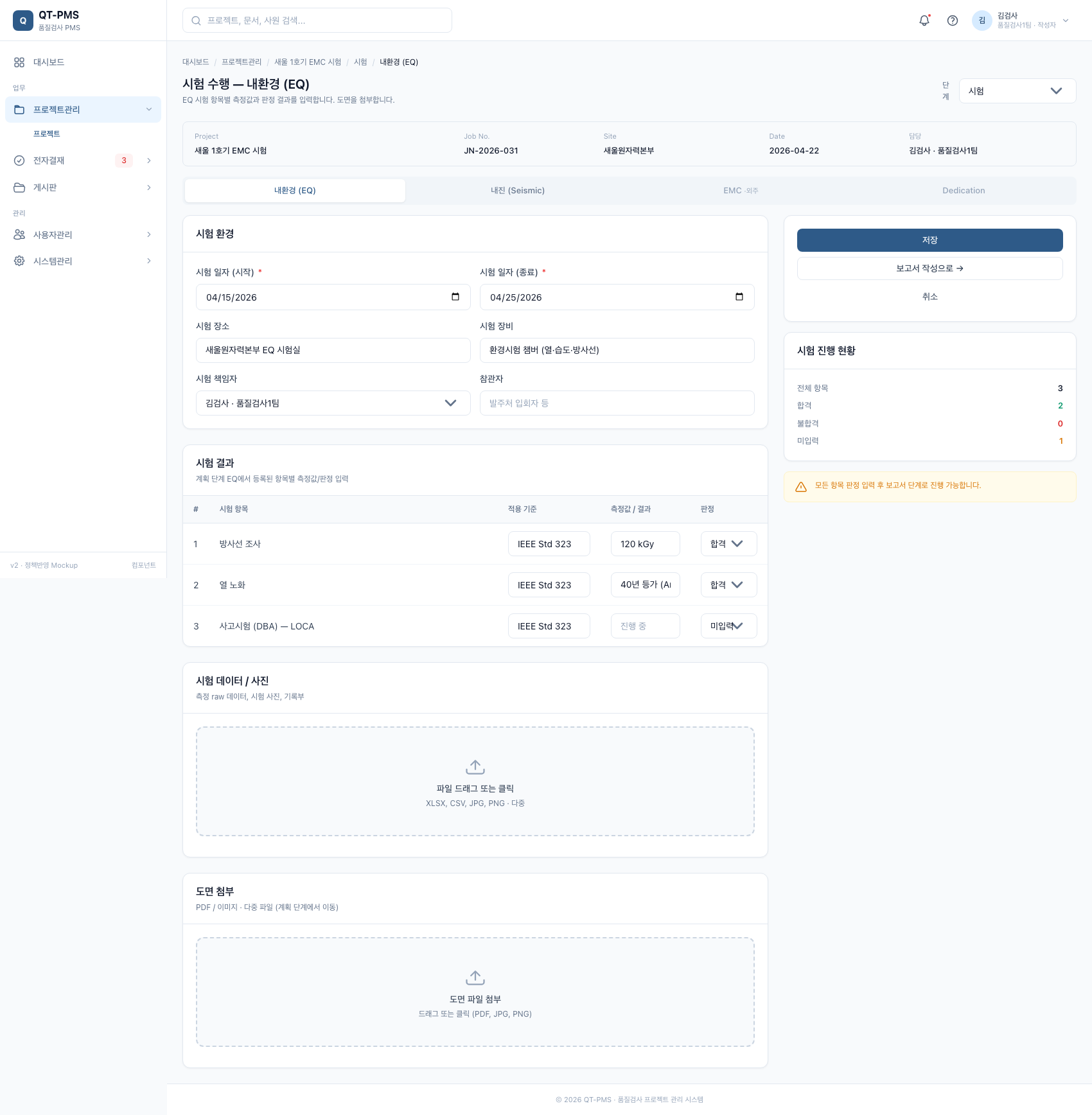Click the 불합격 count row

(930, 424)
